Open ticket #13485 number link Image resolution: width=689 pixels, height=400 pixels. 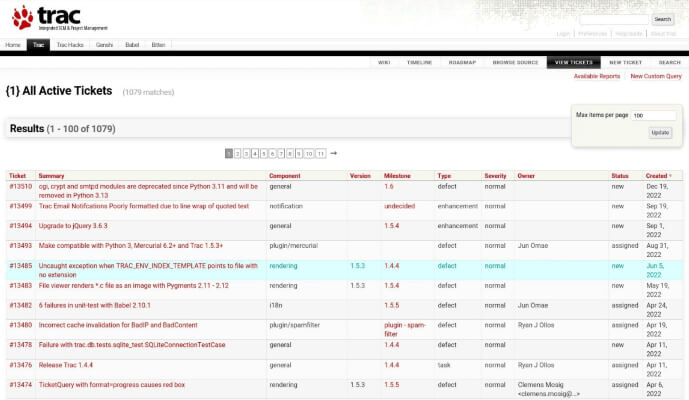[x=21, y=266]
